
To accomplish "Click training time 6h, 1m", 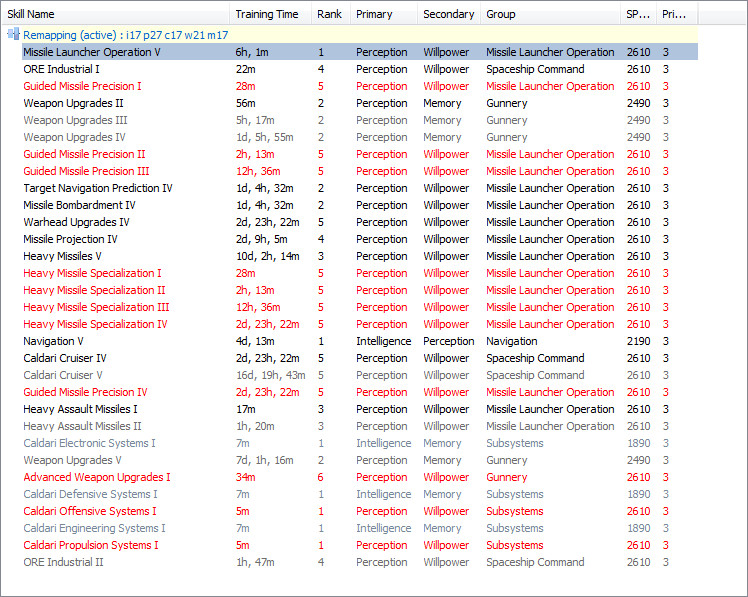I will (252, 52).
